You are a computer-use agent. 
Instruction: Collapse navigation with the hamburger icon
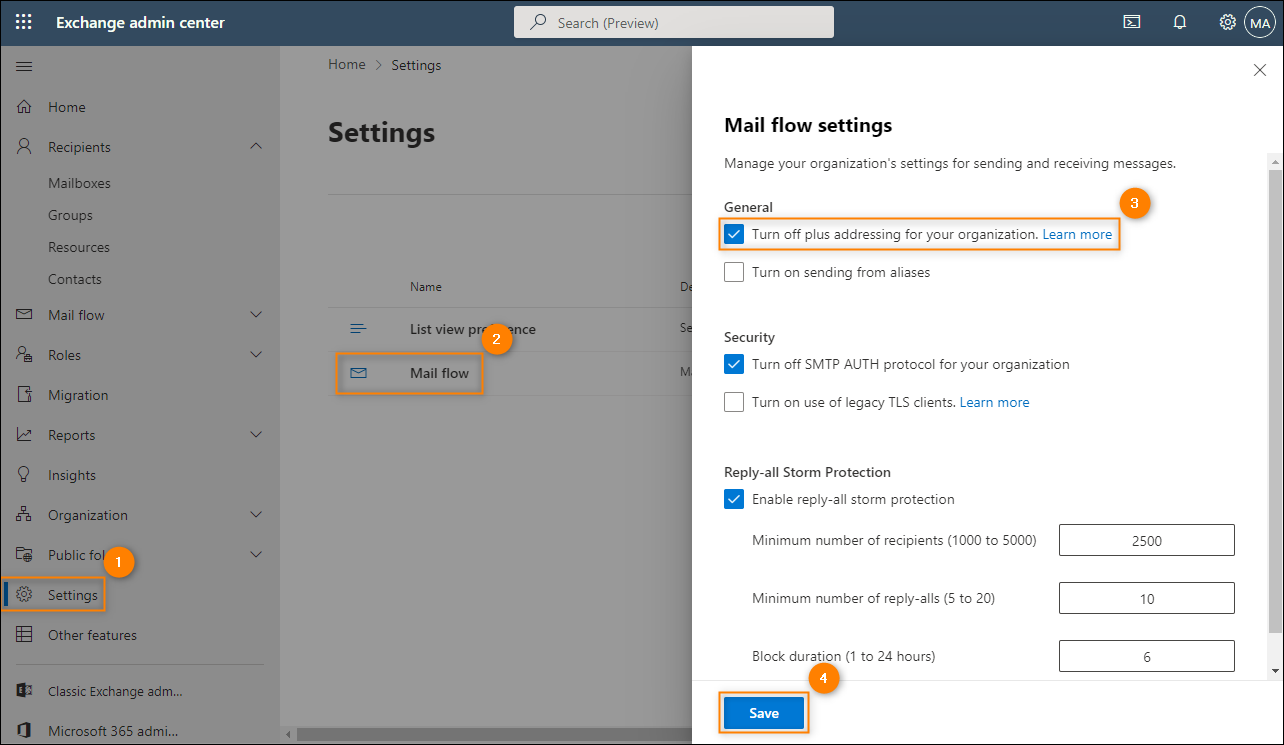click(24, 66)
